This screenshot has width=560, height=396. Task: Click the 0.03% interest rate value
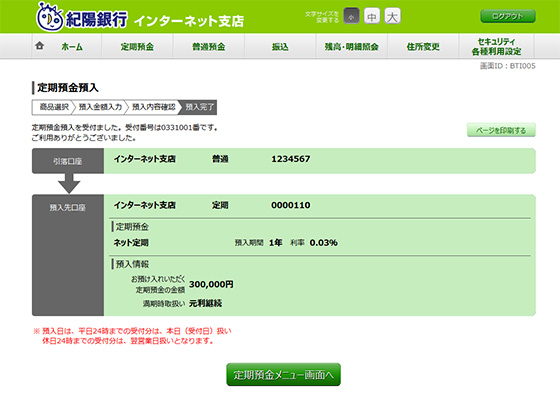[324, 243]
